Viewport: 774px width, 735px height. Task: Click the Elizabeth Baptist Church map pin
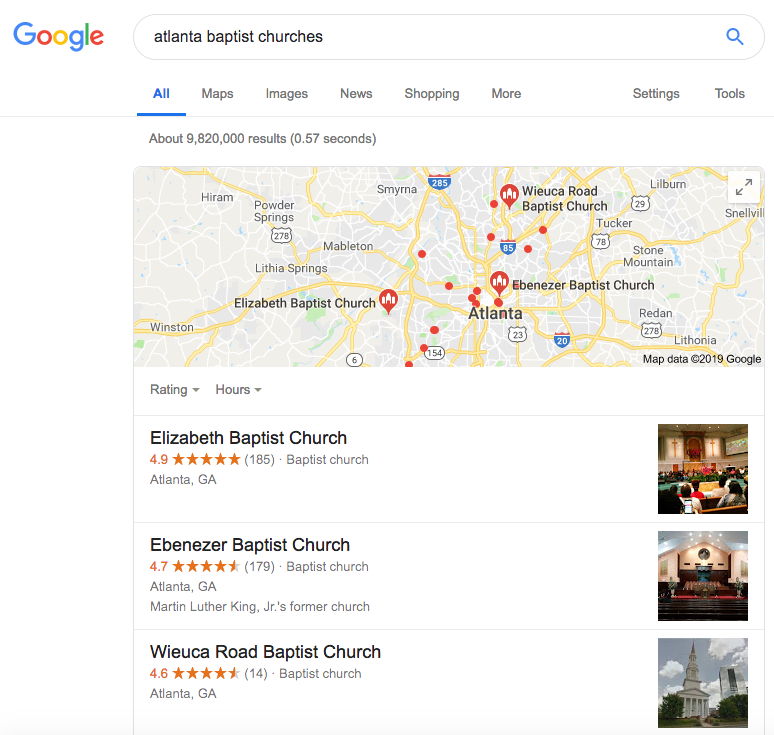point(388,300)
